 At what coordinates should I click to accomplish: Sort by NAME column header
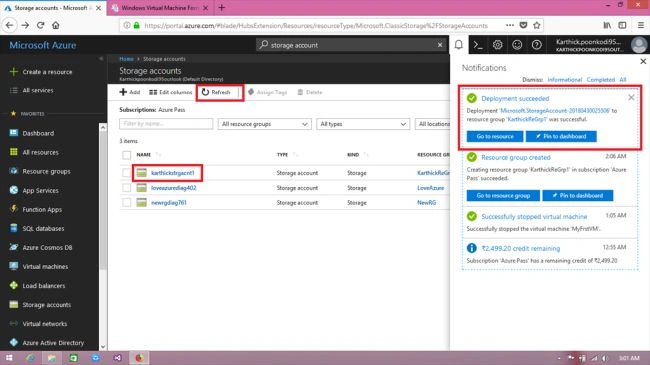pyautogui.click(x=144, y=155)
